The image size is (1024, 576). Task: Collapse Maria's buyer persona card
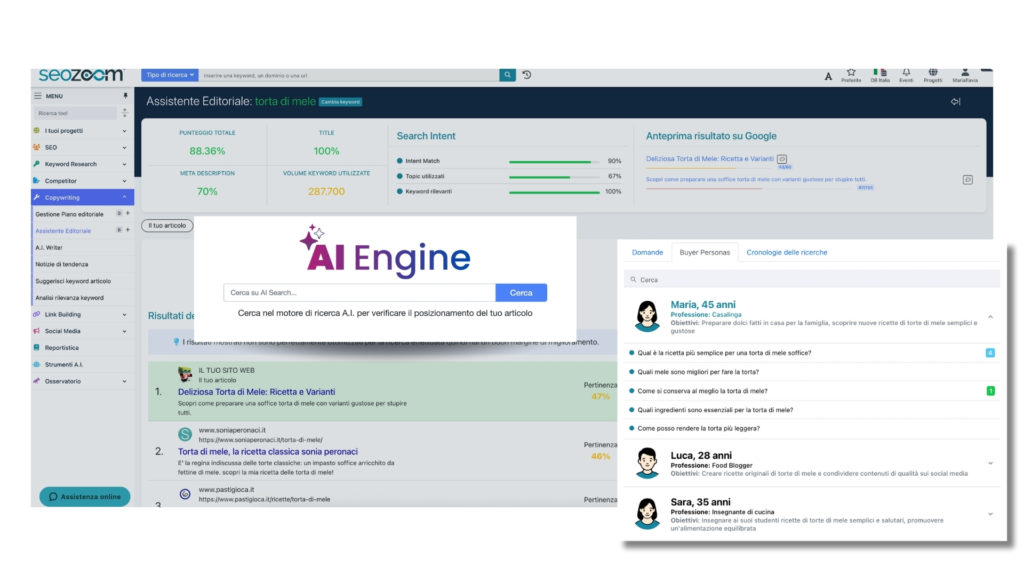click(990, 317)
